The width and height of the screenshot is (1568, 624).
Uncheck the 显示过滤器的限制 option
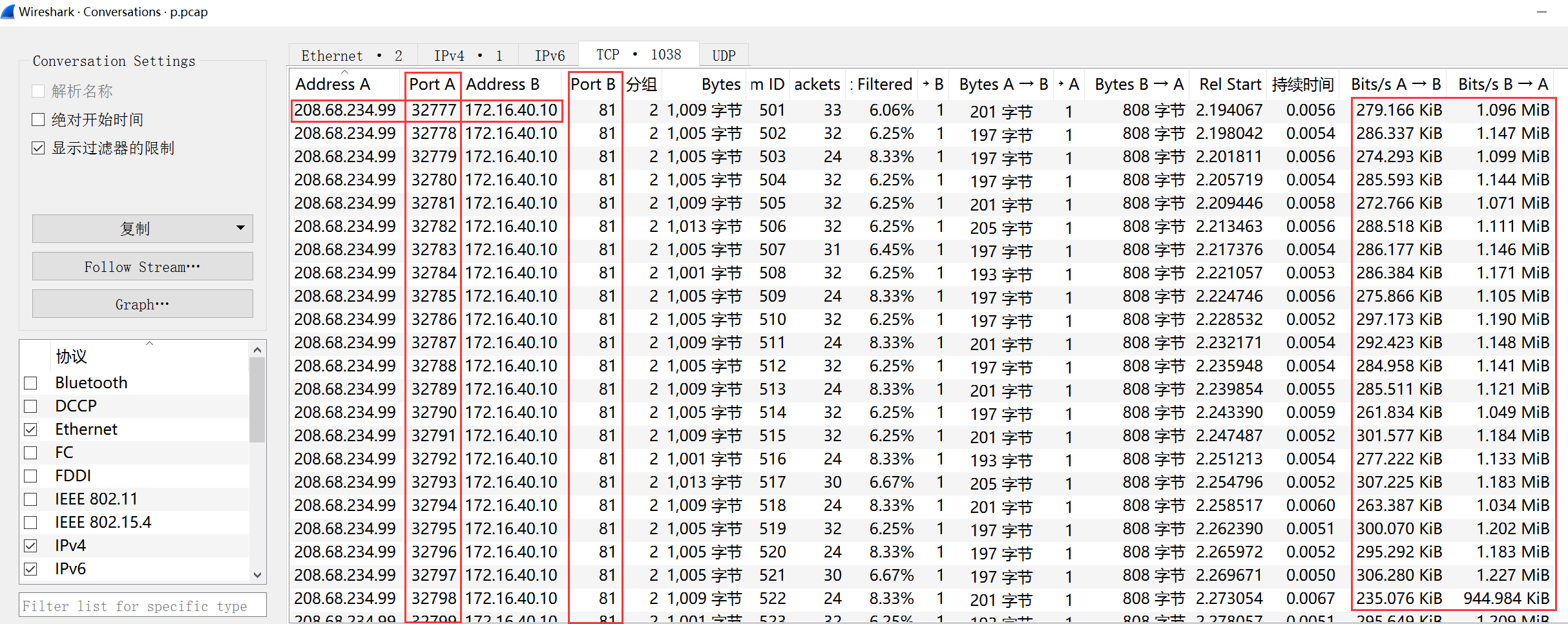click(x=39, y=148)
